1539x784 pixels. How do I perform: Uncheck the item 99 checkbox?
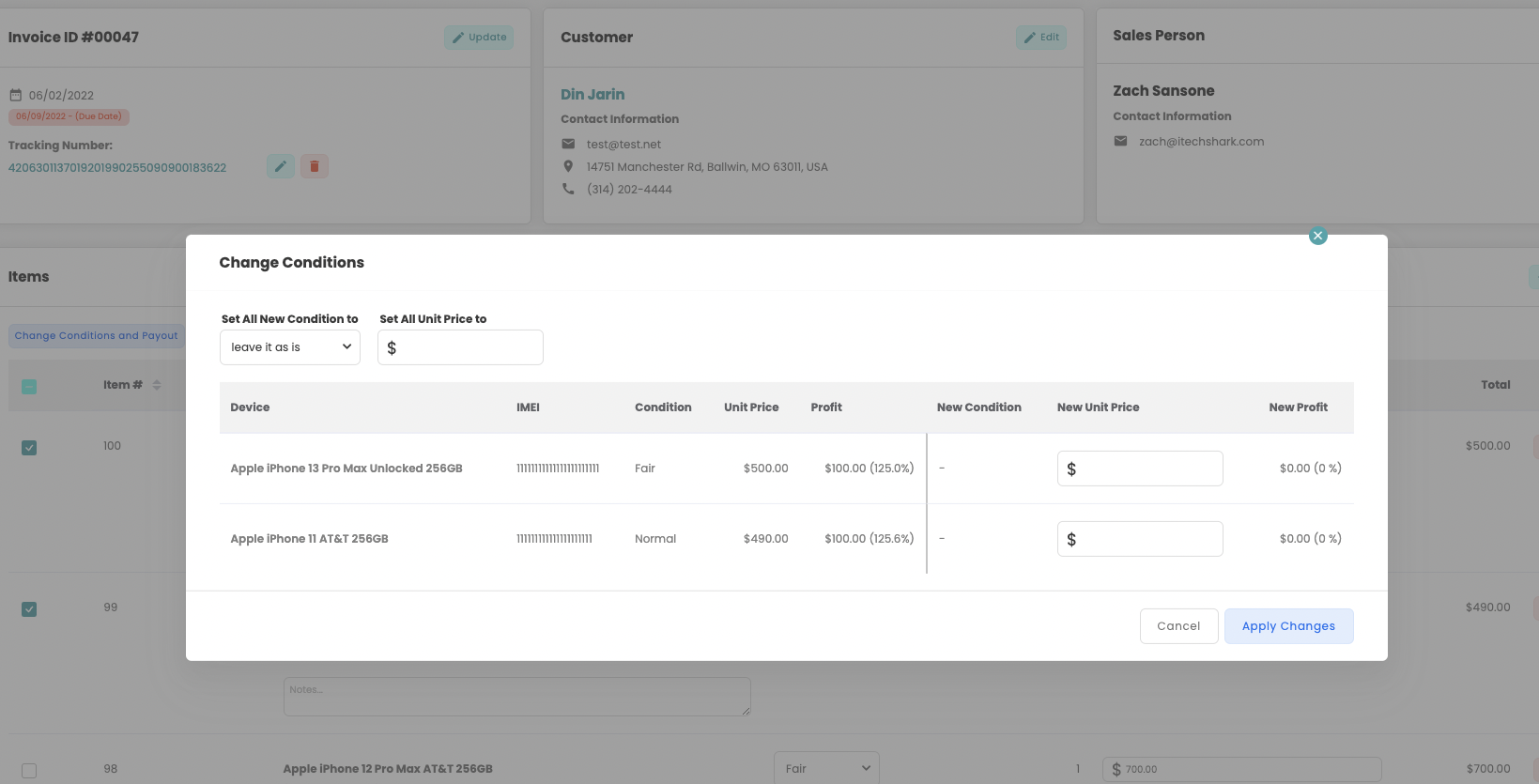[x=29, y=609]
